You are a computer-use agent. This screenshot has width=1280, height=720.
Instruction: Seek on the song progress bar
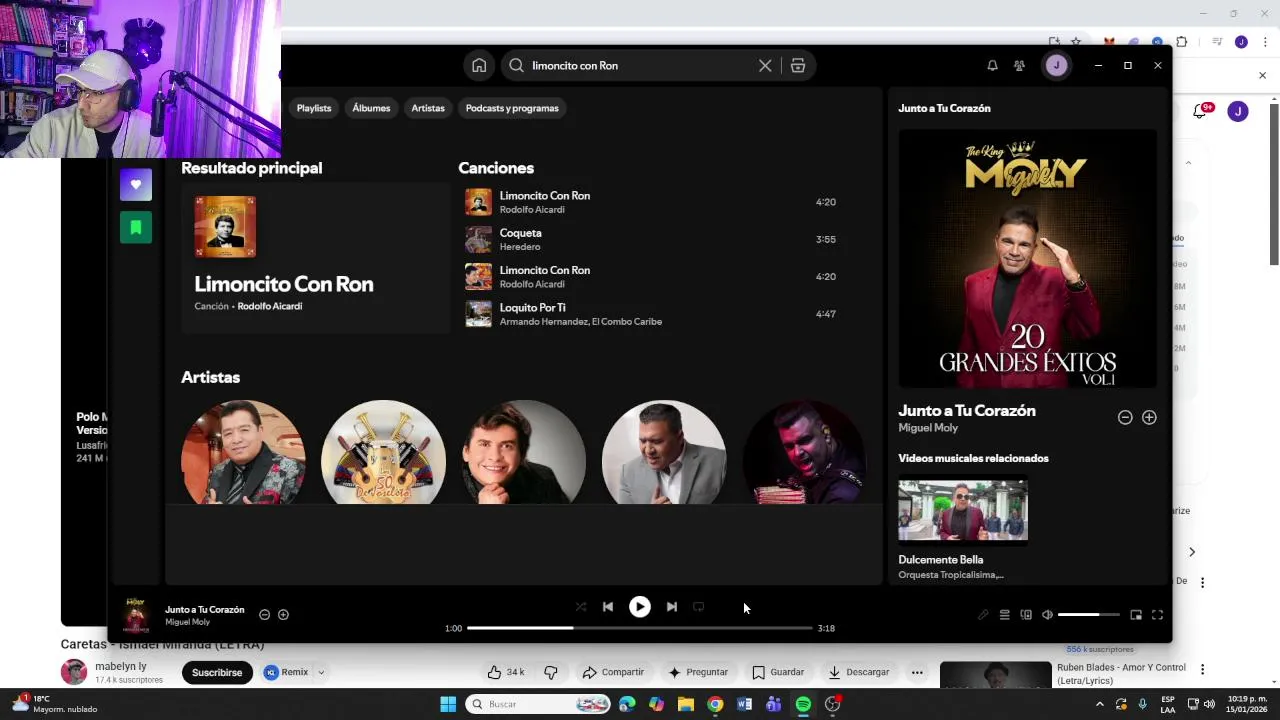640,628
